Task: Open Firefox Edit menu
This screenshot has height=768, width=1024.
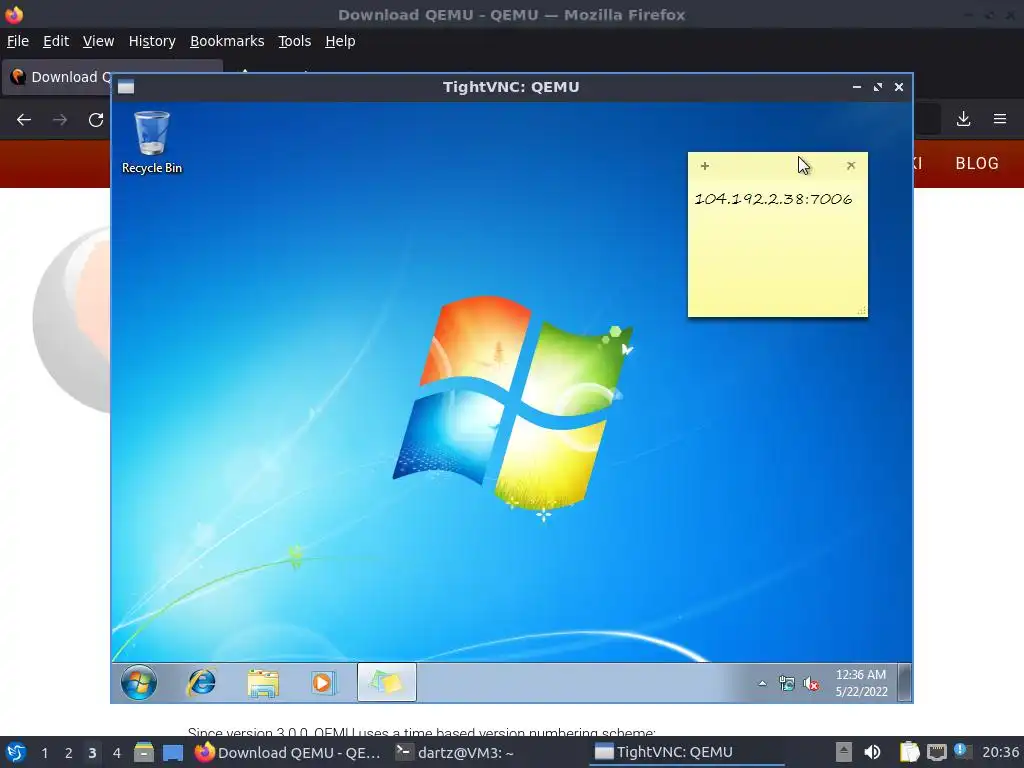Action: [56, 41]
